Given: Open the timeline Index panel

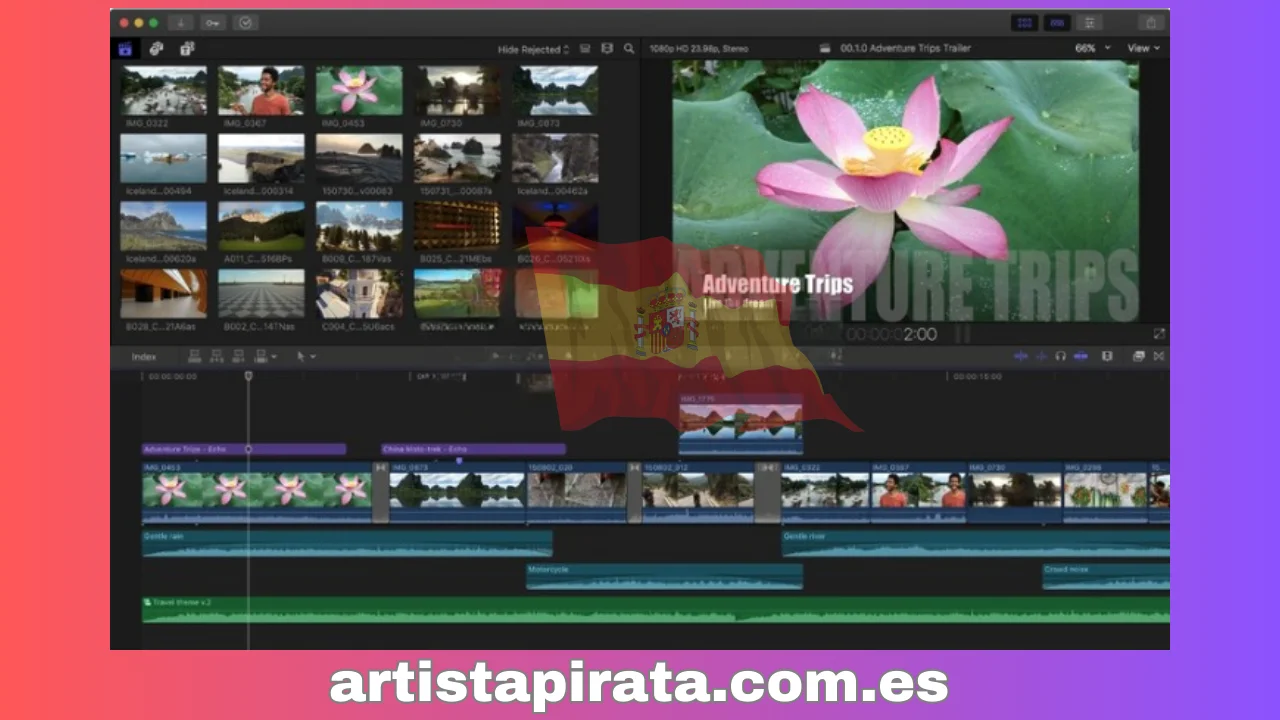Looking at the screenshot, I should [x=144, y=357].
